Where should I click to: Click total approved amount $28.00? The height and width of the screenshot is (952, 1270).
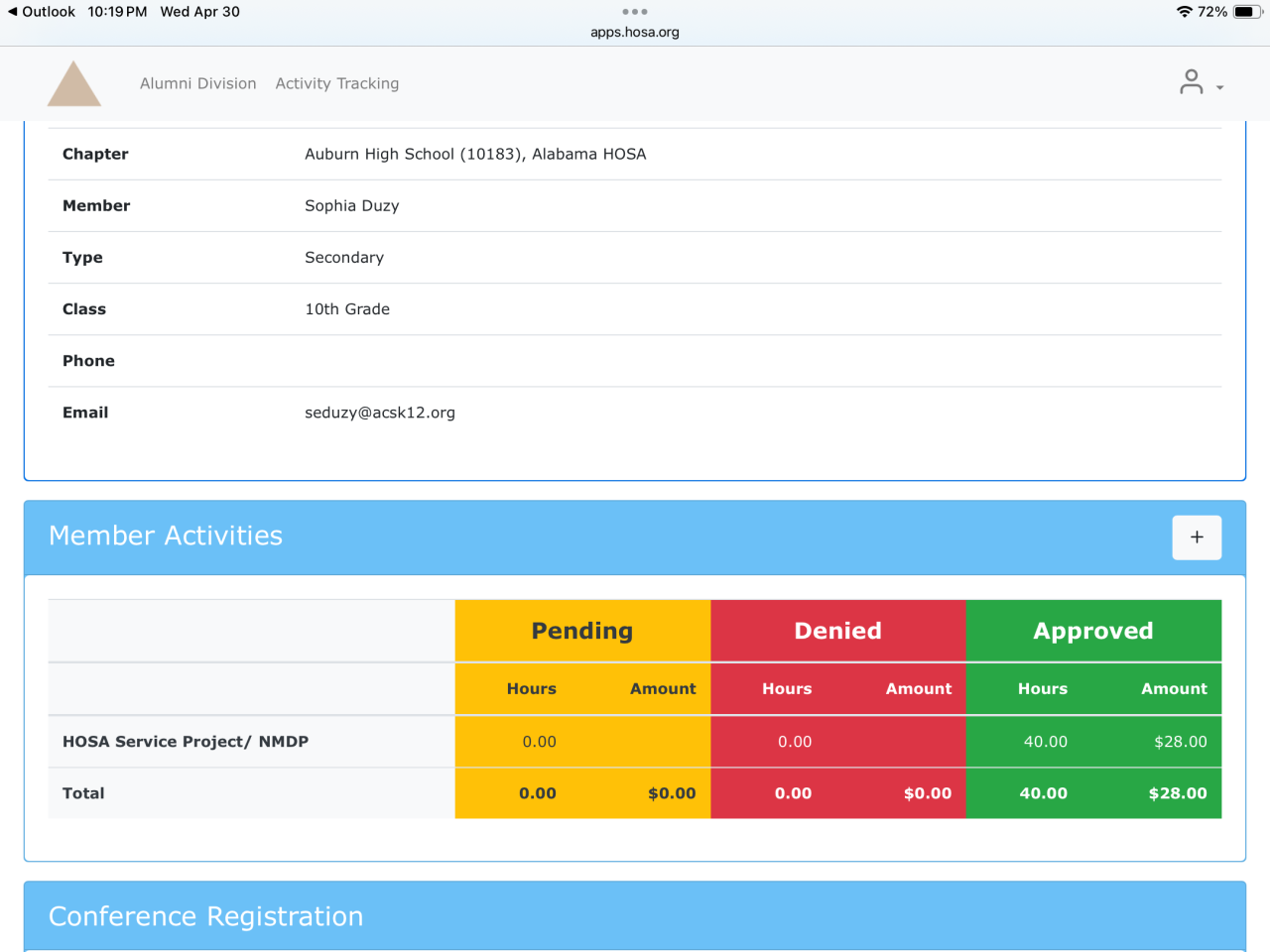point(1178,793)
